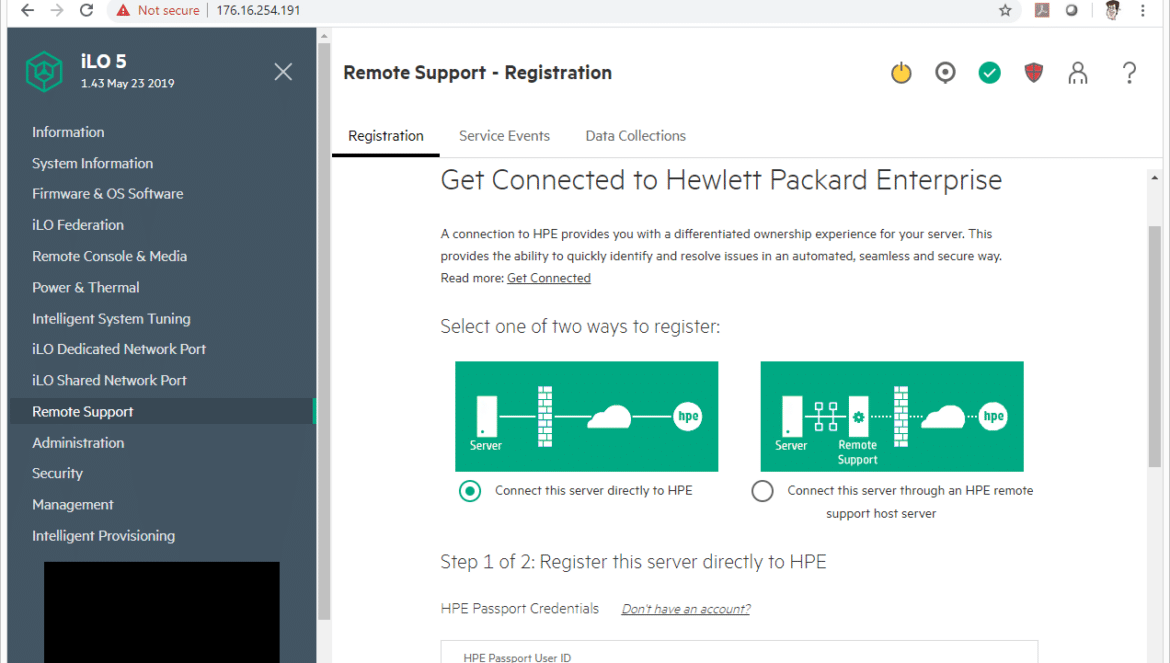1170x663 pixels.
Task: Click the yellow power status icon
Action: click(901, 72)
